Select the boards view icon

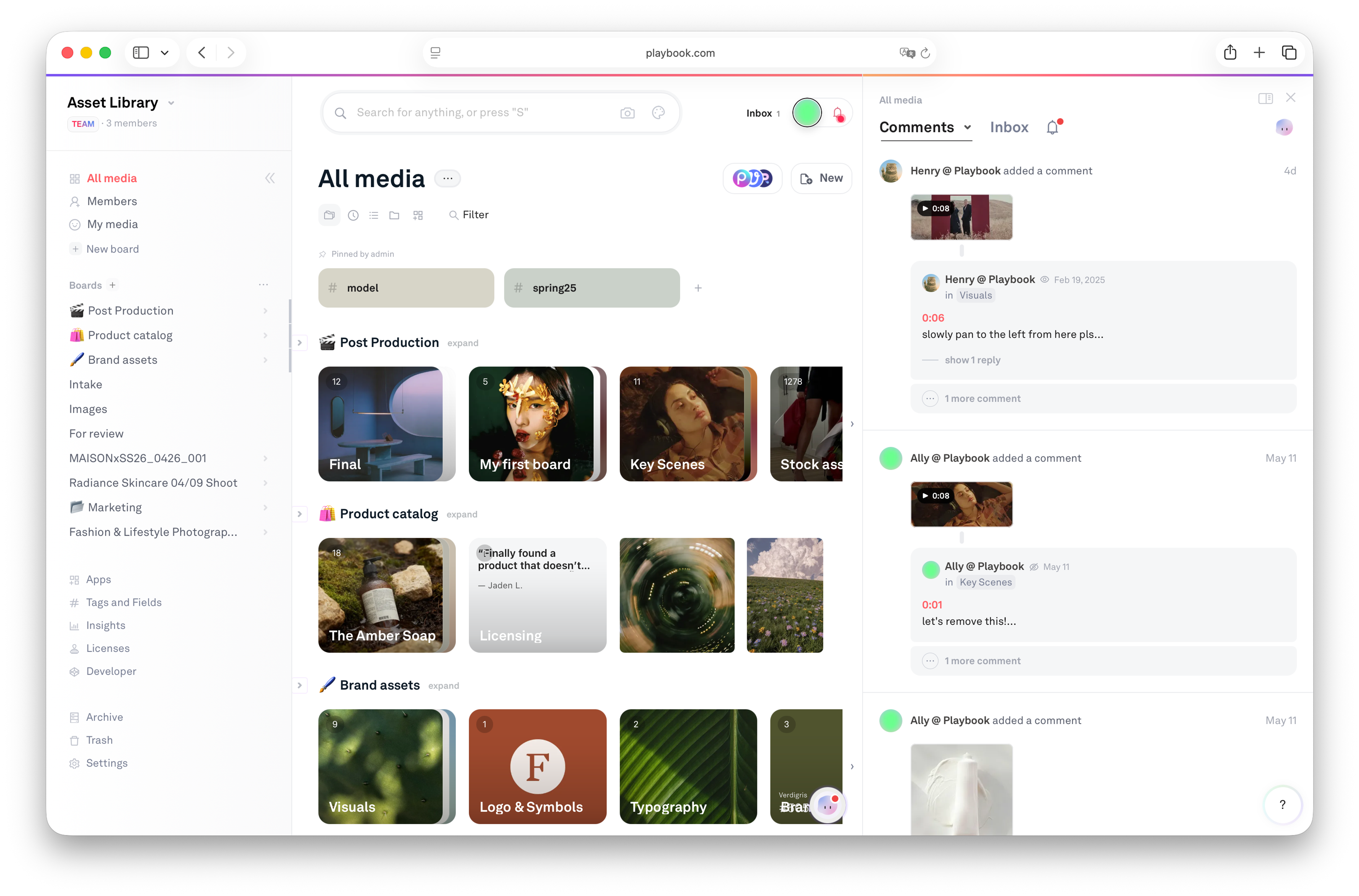pos(329,215)
